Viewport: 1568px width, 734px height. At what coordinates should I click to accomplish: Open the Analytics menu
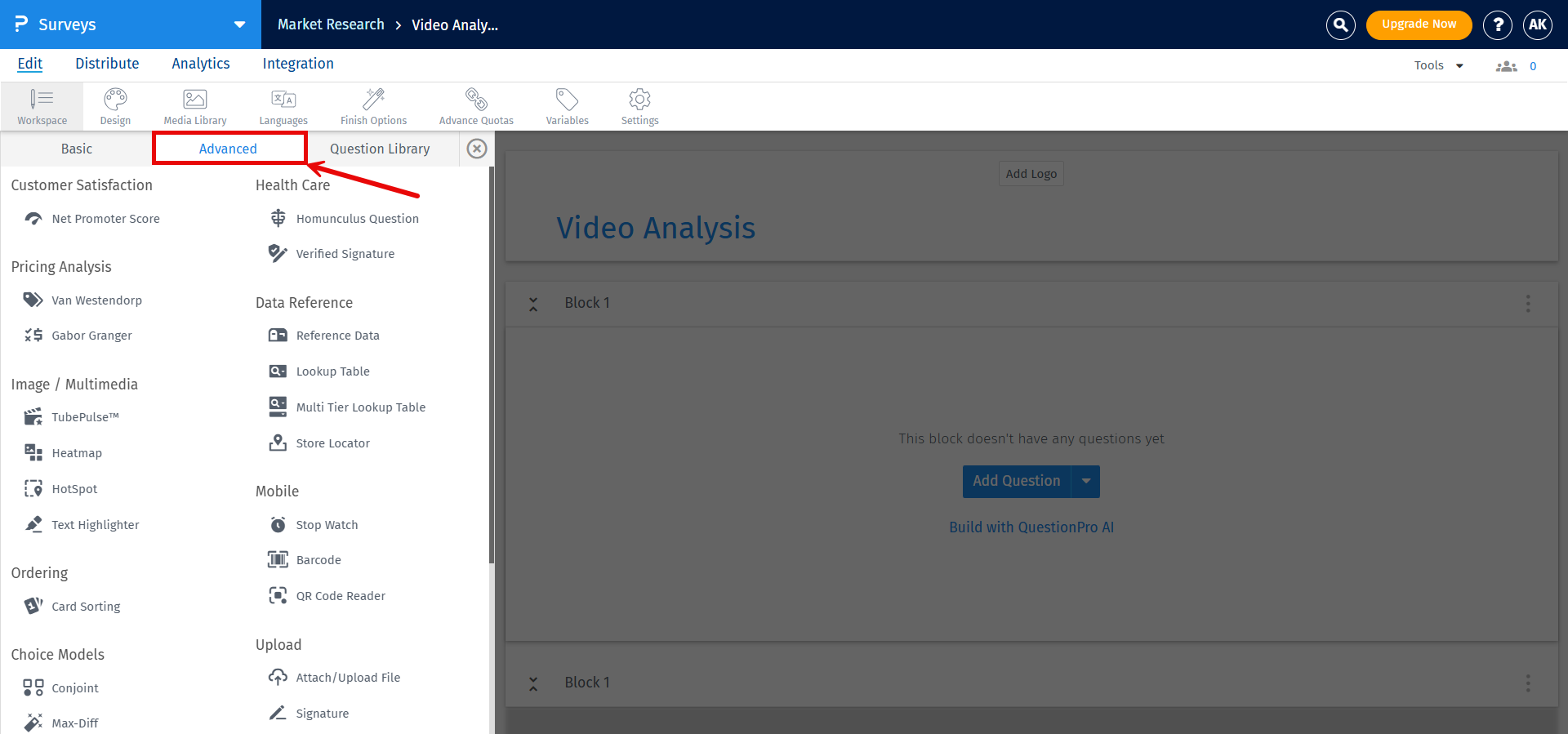[x=201, y=64]
